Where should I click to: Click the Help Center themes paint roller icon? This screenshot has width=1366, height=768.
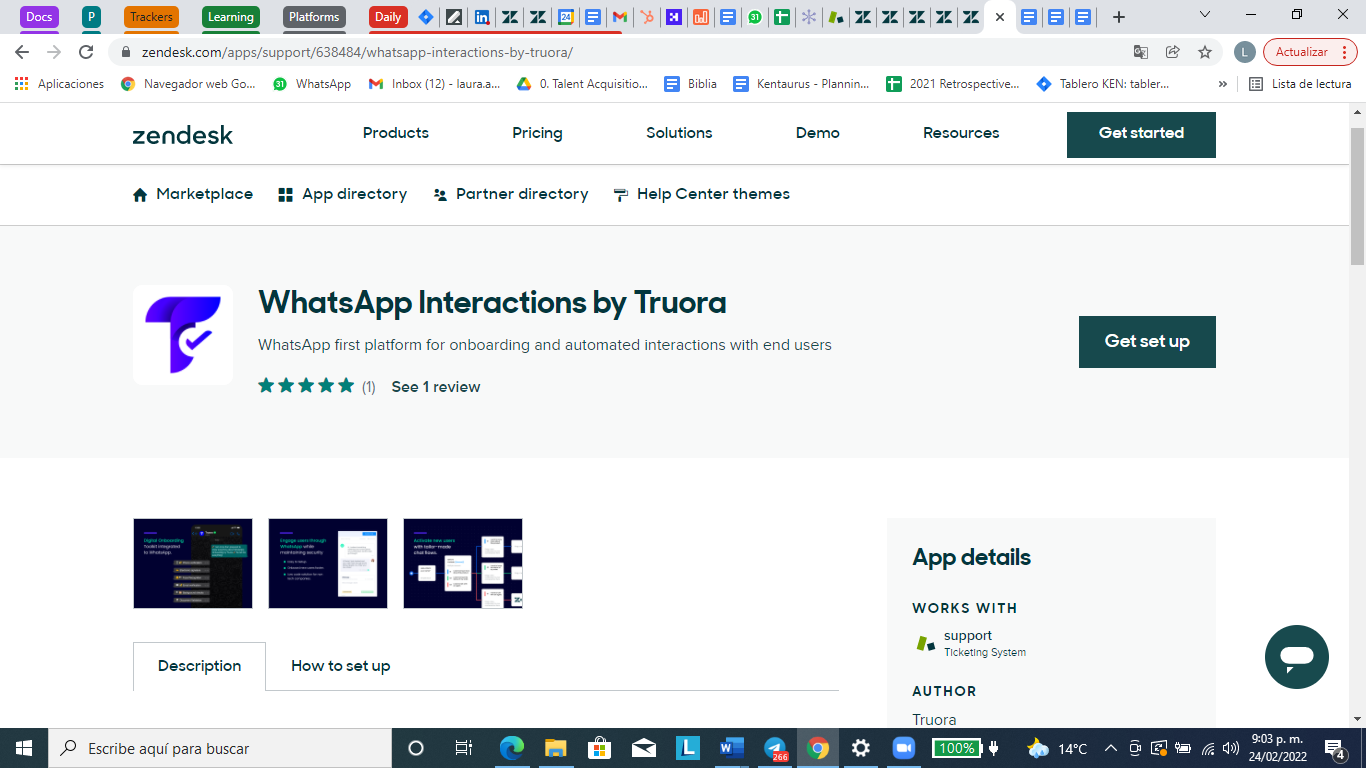coord(621,195)
